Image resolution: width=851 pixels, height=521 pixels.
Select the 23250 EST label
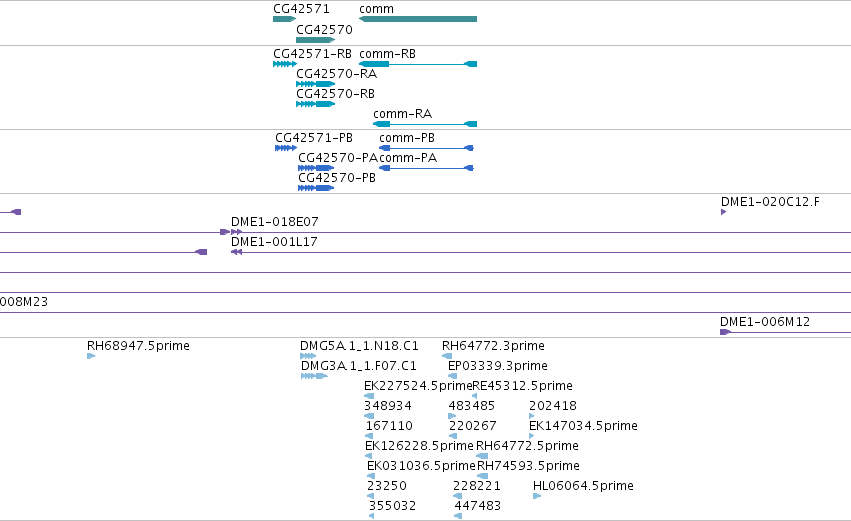point(386,486)
